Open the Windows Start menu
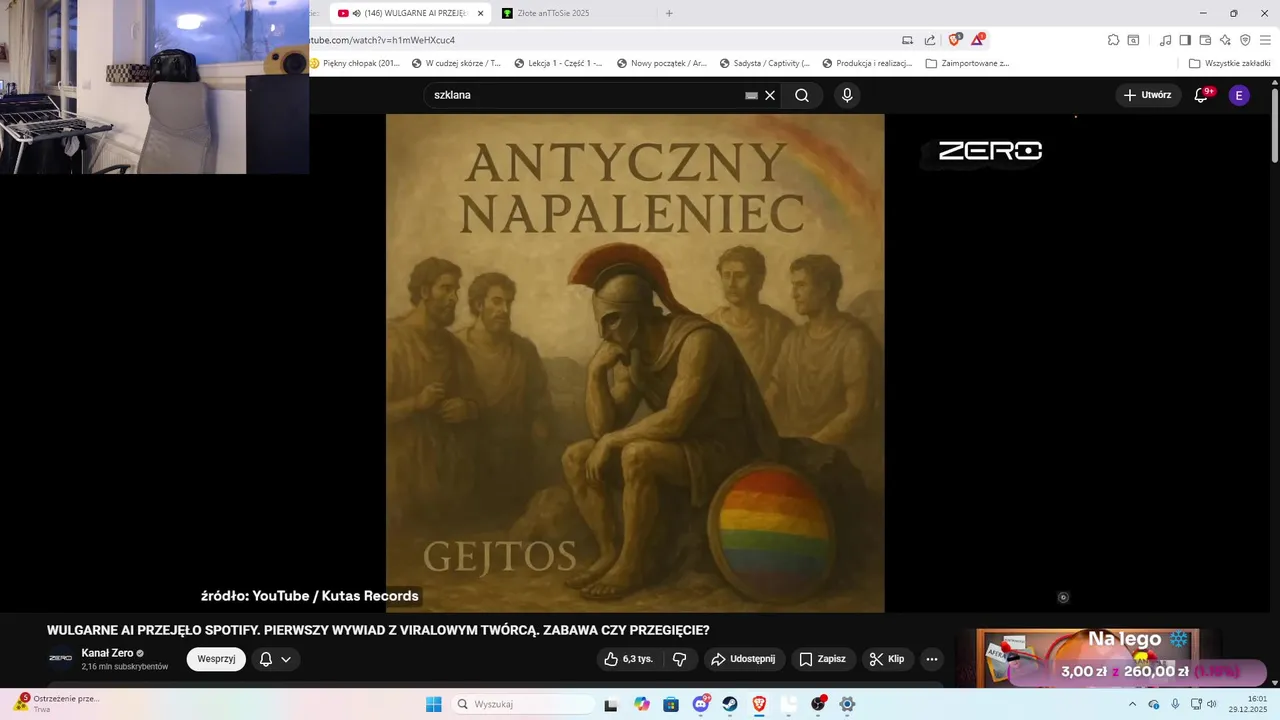 pos(433,704)
